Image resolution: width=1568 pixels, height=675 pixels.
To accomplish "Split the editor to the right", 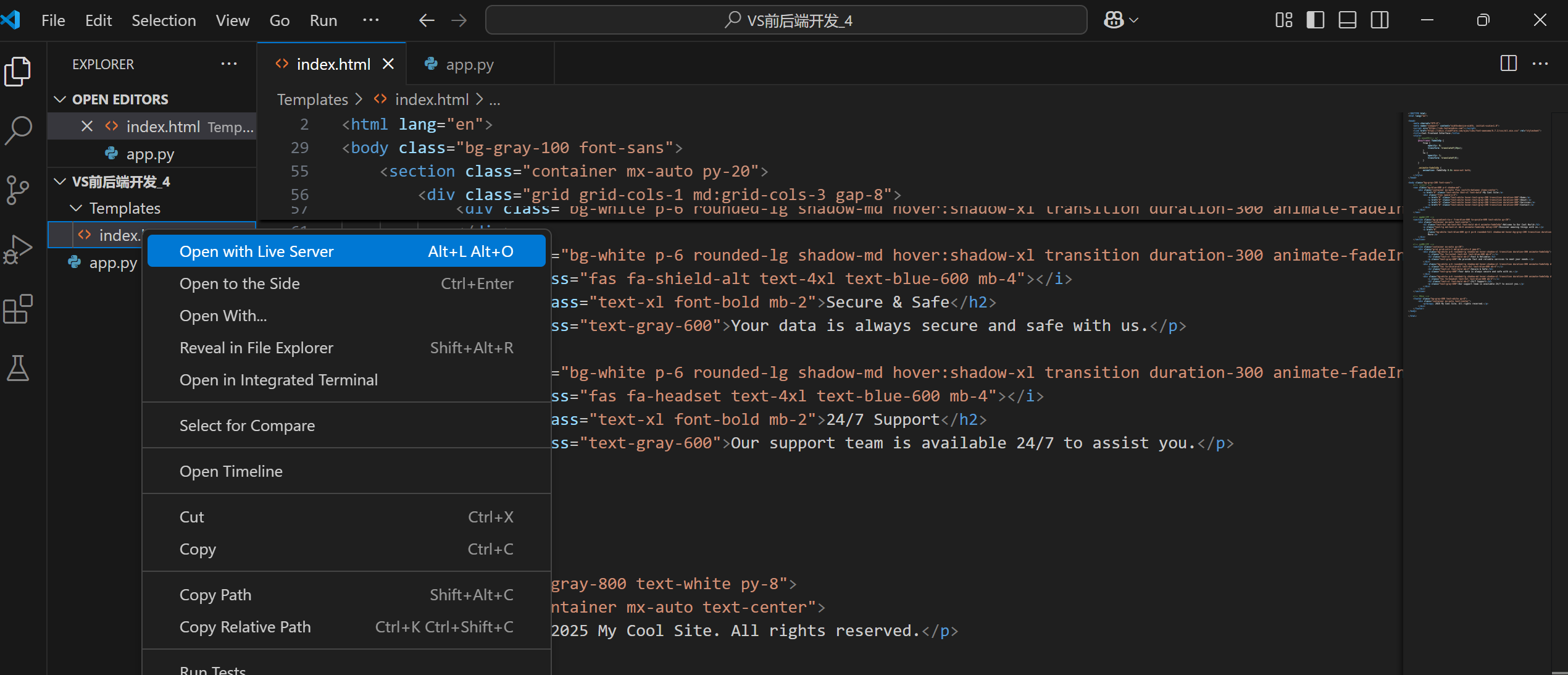I will click(x=1508, y=64).
